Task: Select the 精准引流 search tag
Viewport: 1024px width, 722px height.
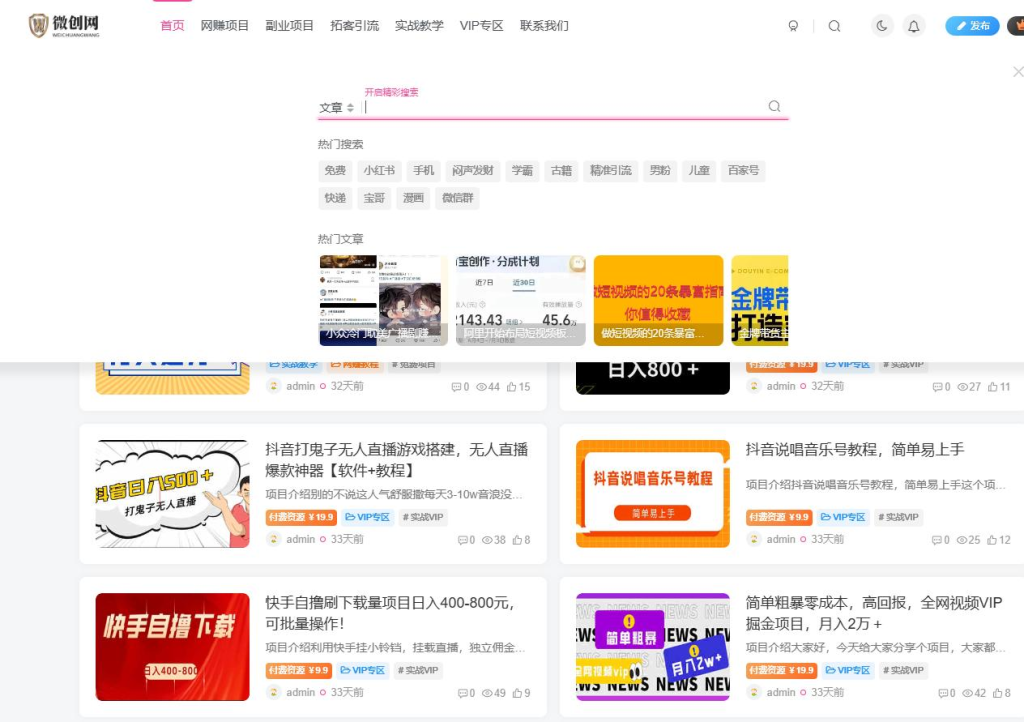Action: pyautogui.click(x=611, y=170)
